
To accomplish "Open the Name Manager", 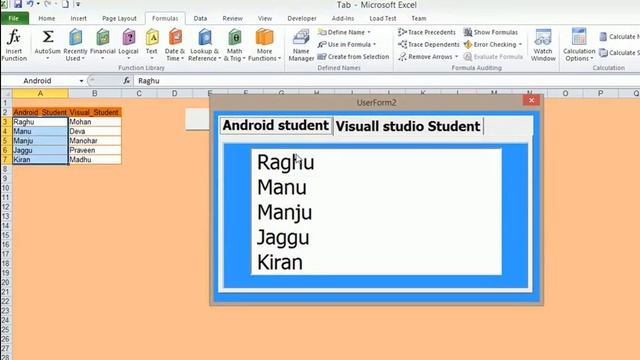I will [x=301, y=45].
